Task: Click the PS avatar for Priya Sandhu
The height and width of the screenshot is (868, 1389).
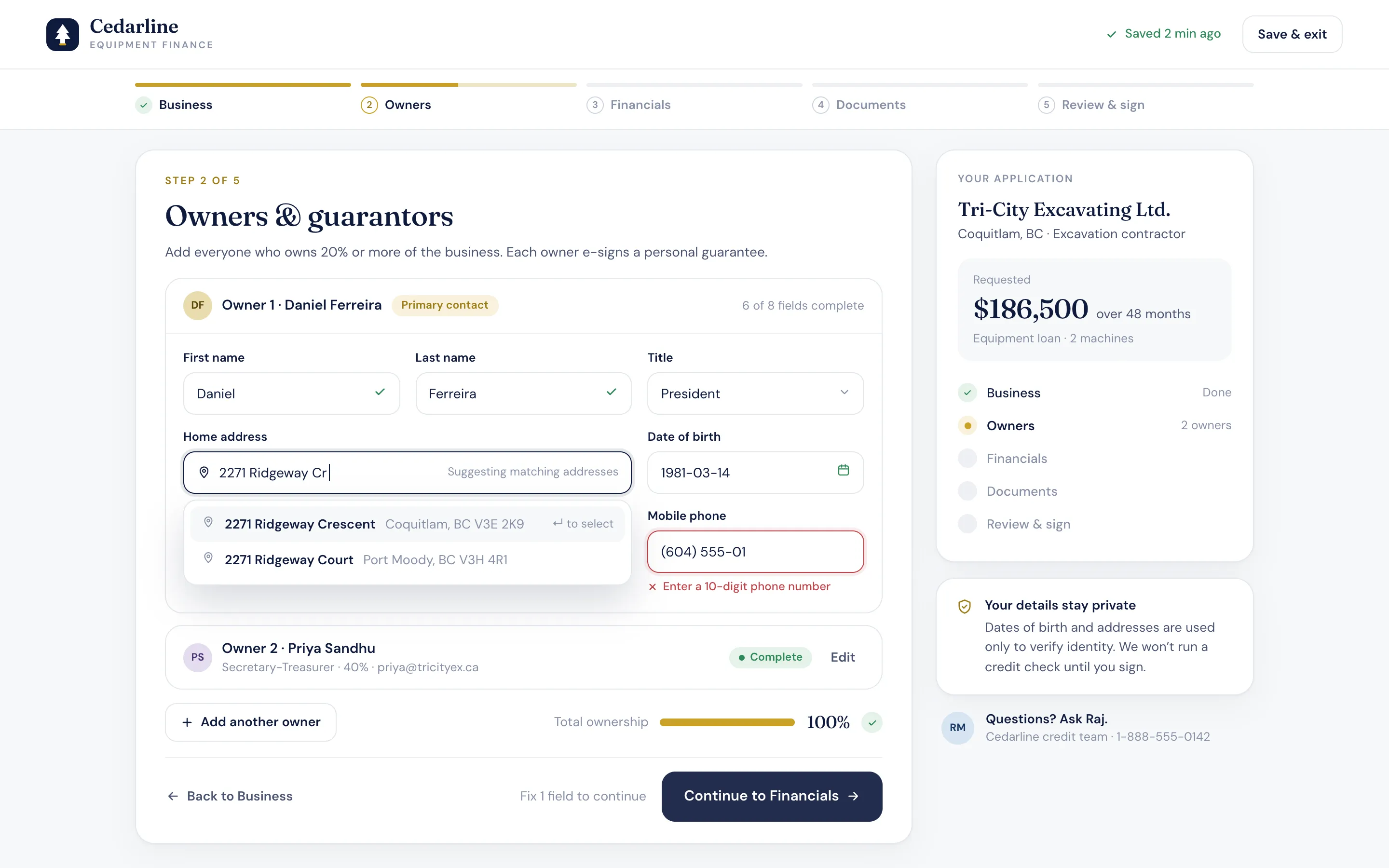Action: (x=197, y=657)
